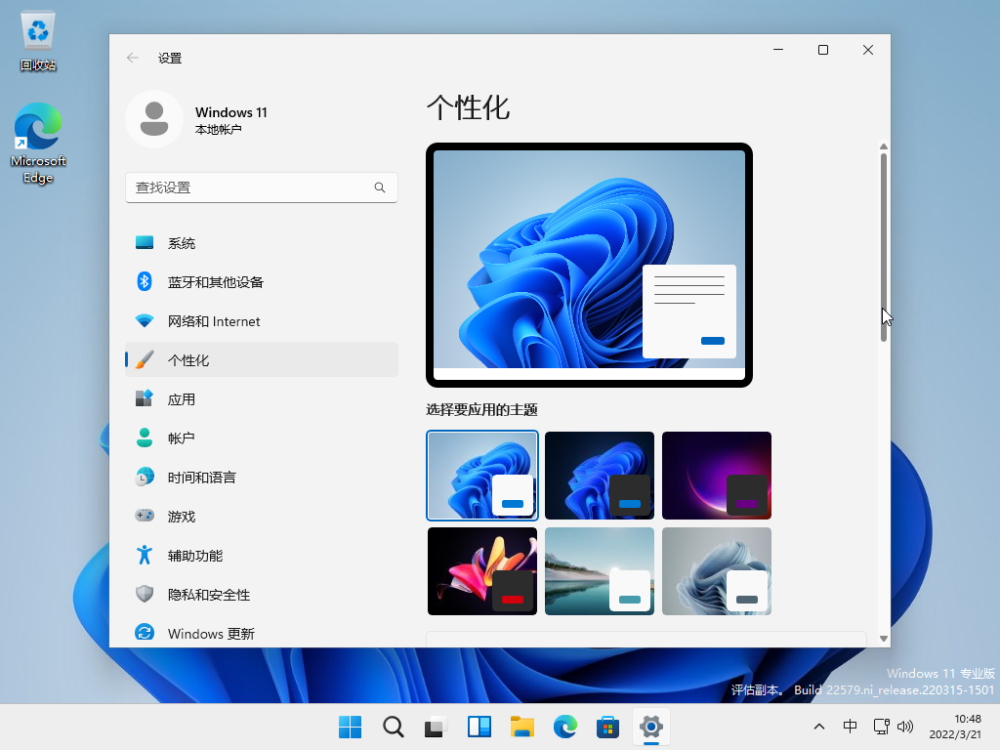Open 蓝牙和其他设备 Bluetooth settings

215,282
